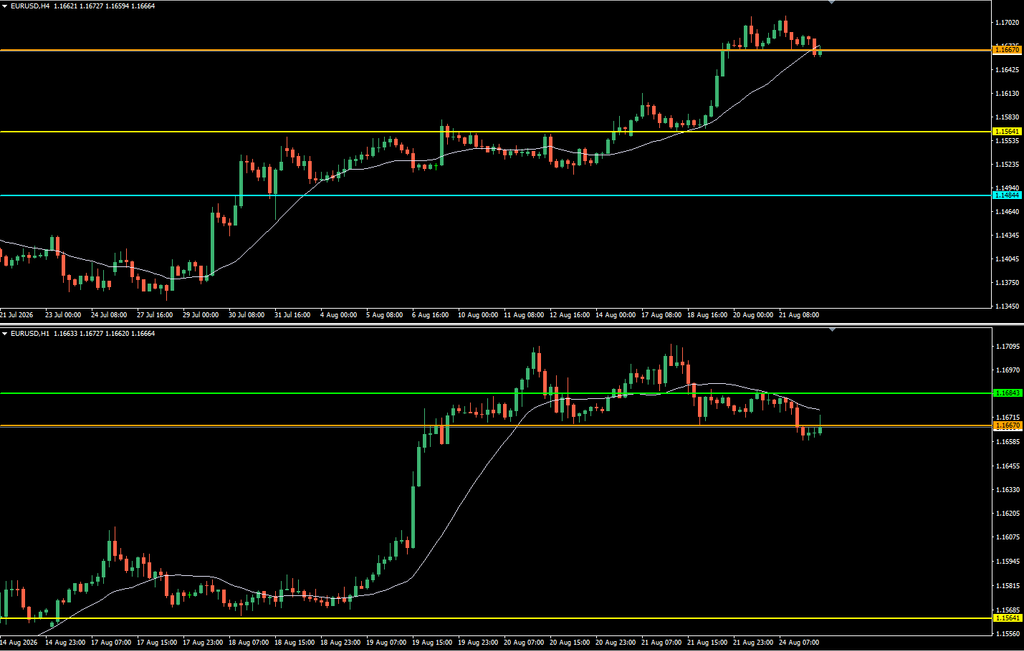
Task: Select the yellow 1.15641 price label in H4
Action: 1006,131
